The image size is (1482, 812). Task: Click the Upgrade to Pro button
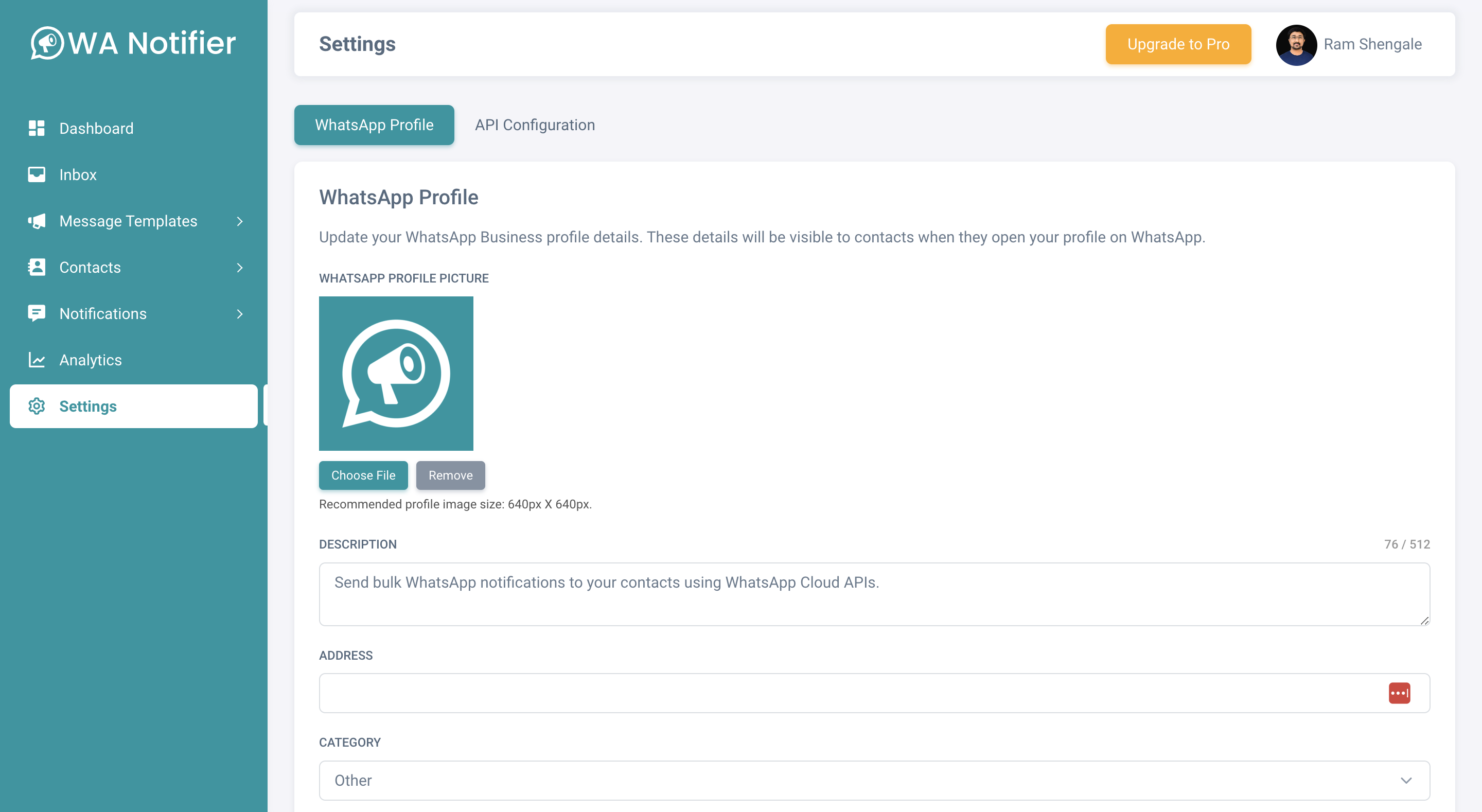[x=1178, y=44]
